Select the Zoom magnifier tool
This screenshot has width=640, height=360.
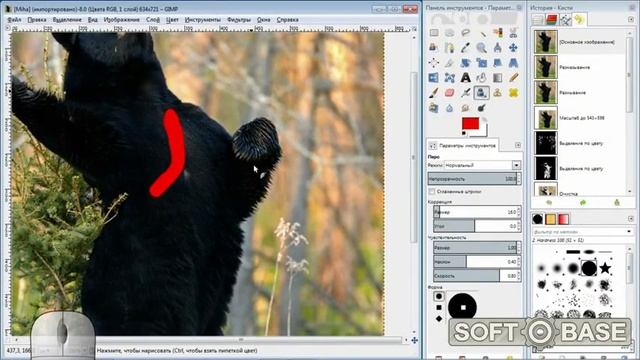click(x=482, y=48)
